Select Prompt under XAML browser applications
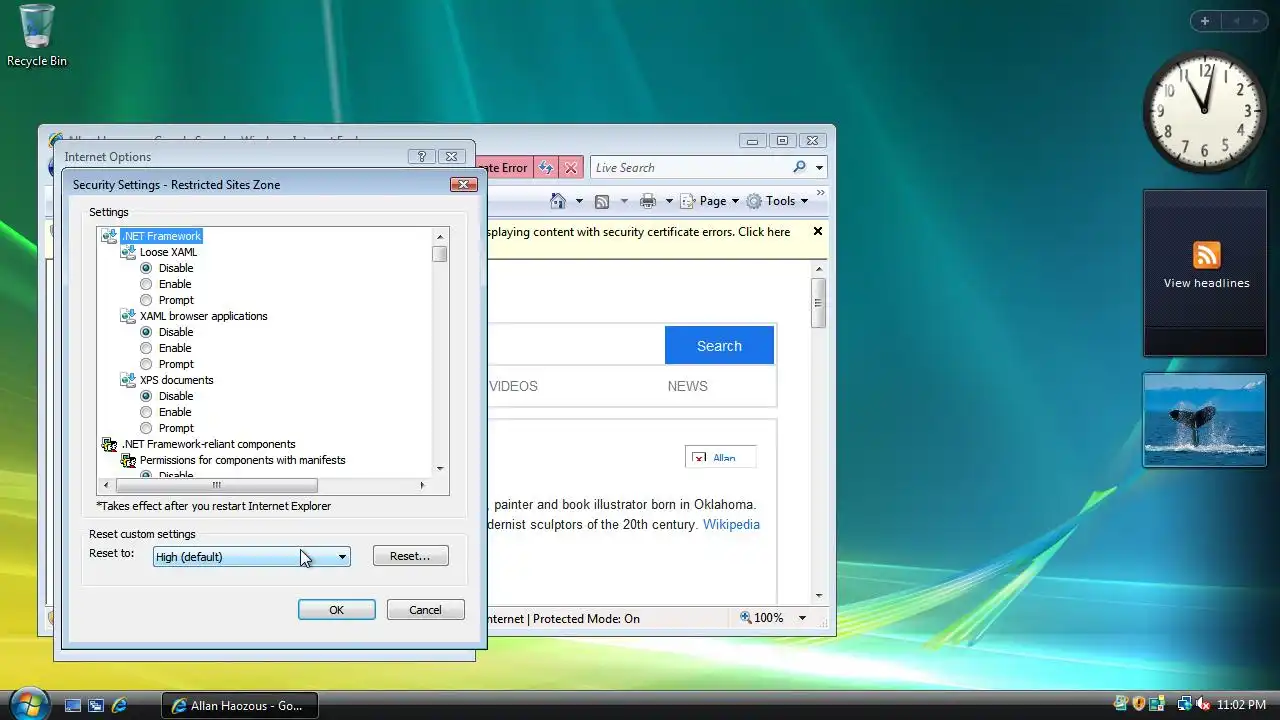 pyautogui.click(x=146, y=364)
